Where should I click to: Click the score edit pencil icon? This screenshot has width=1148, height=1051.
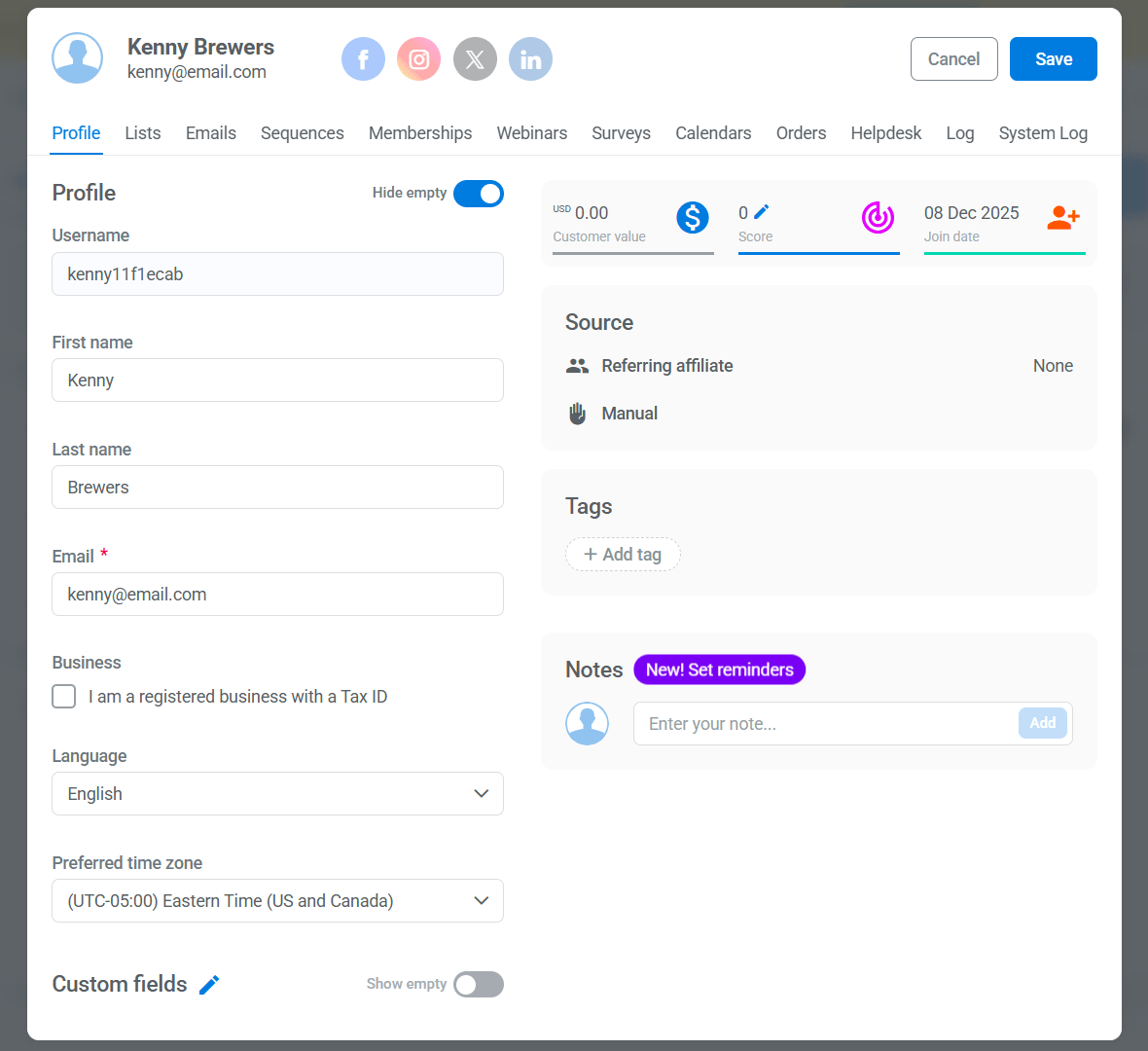[x=762, y=212]
